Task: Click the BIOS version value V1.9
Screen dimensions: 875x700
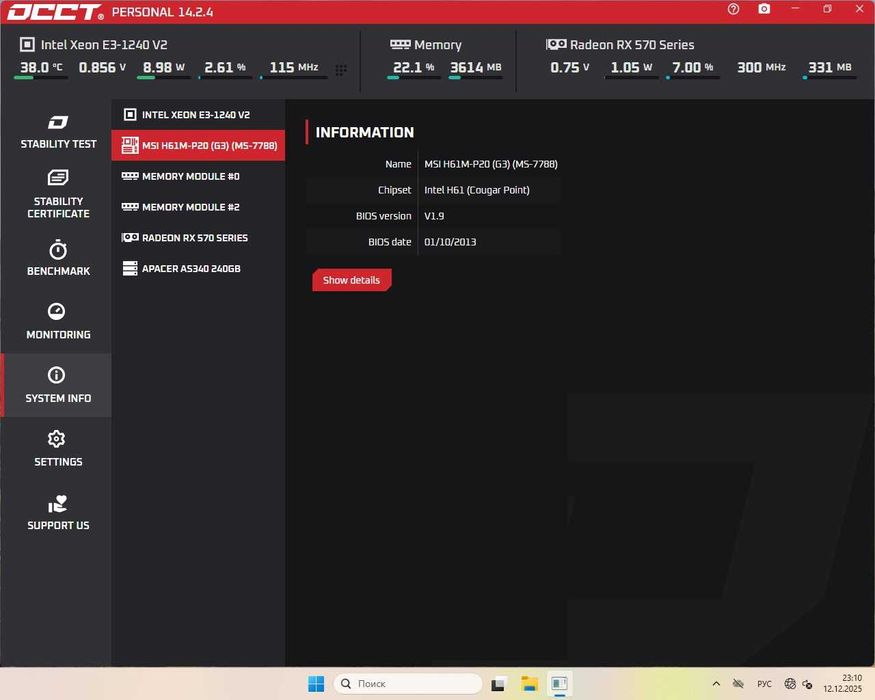Action: pyautogui.click(x=434, y=216)
